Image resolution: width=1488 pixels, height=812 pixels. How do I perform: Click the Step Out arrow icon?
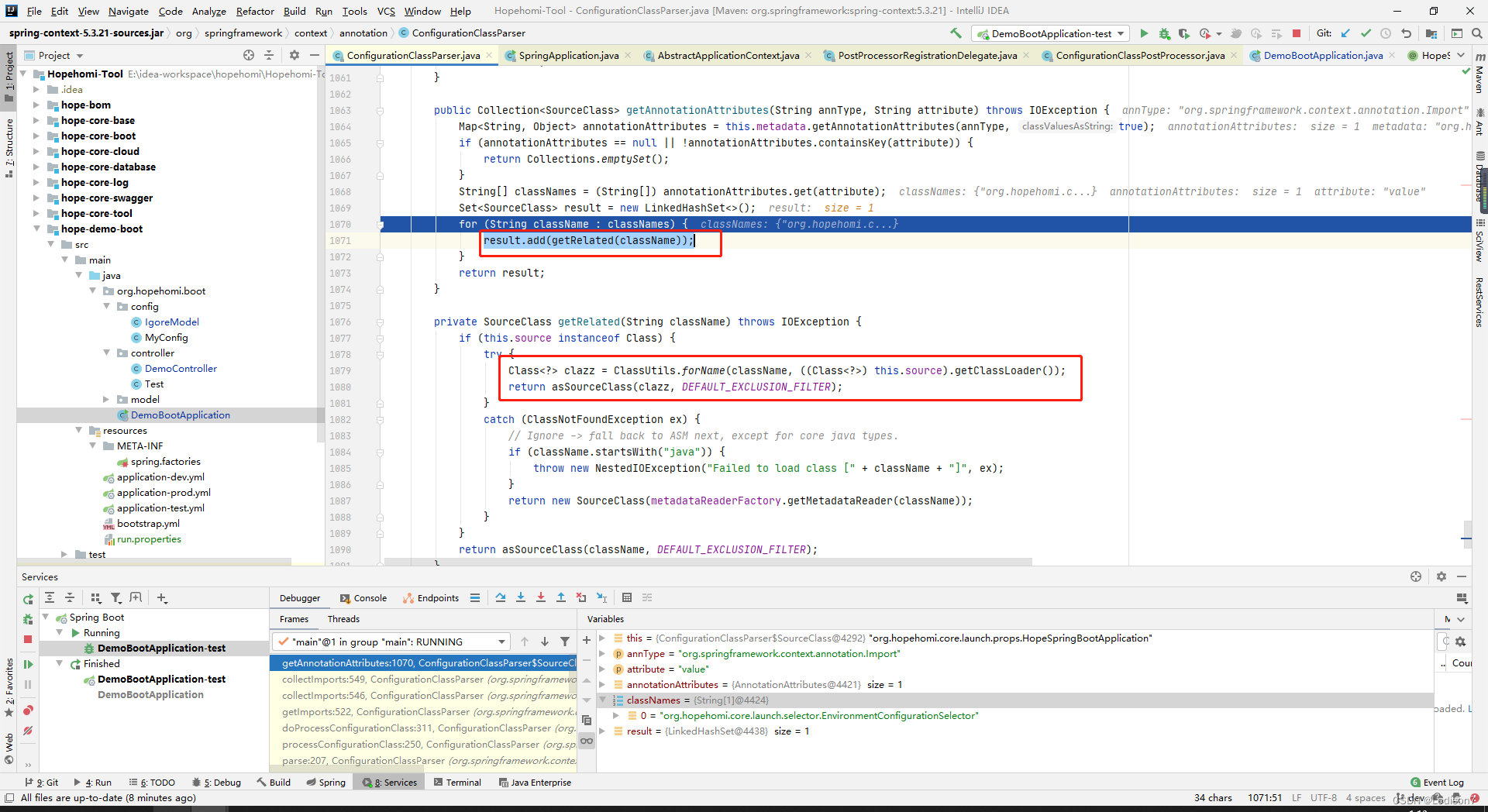(x=561, y=597)
